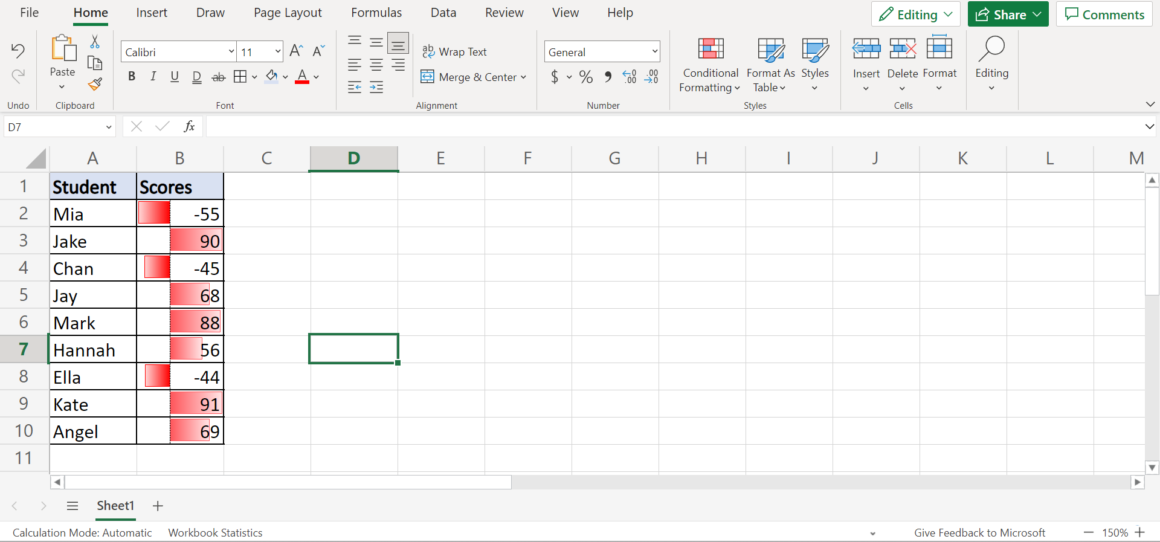This screenshot has width=1160, height=542.
Task: Toggle Bold formatting
Action: (x=131, y=77)
